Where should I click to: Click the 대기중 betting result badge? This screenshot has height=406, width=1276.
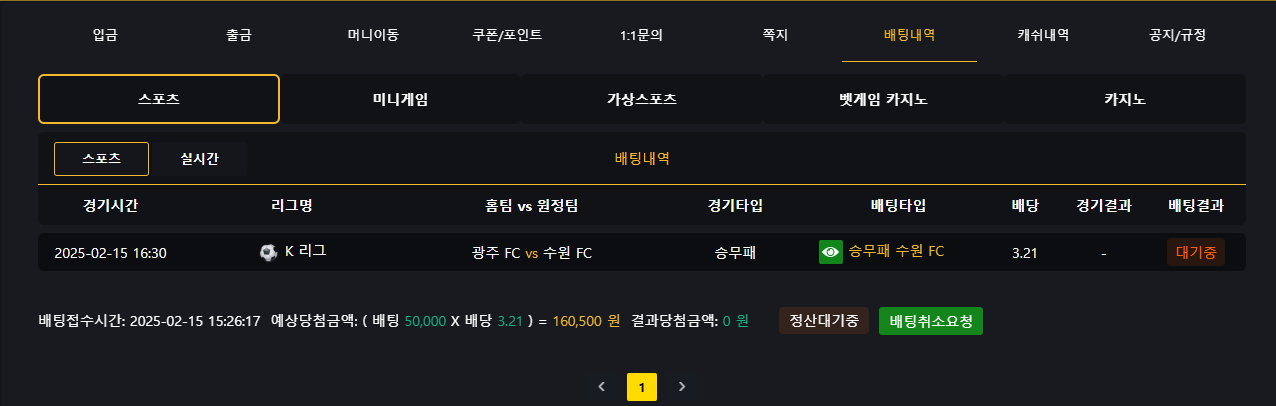[1195, 252]
